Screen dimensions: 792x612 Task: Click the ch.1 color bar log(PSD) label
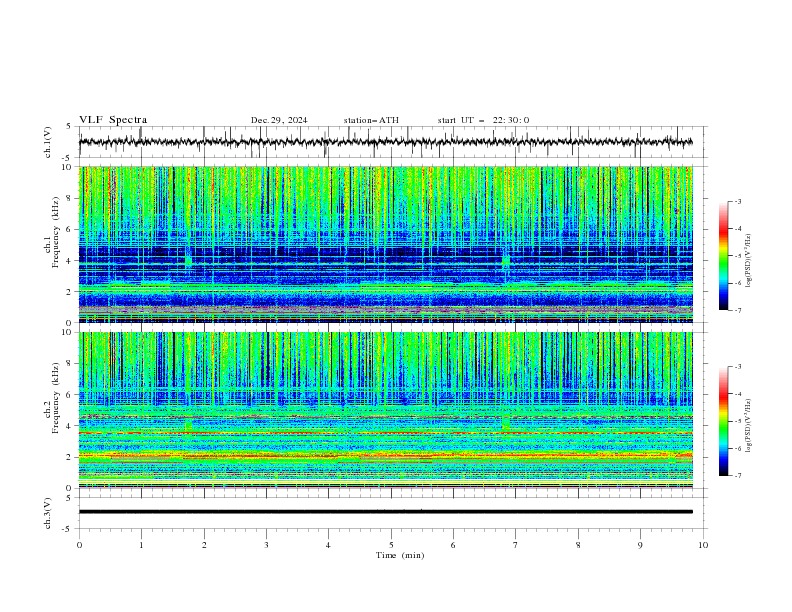[x=749, y=261]
